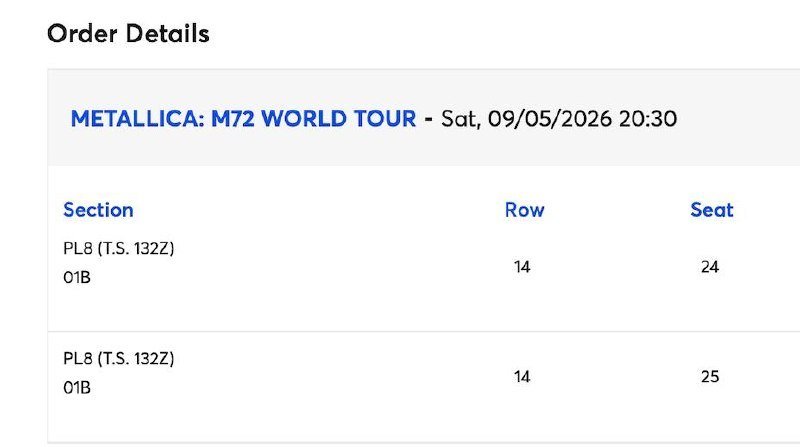Click row value 14 of the seat 24 ticket
The image size is (800, 447).
tap(521, 267)
